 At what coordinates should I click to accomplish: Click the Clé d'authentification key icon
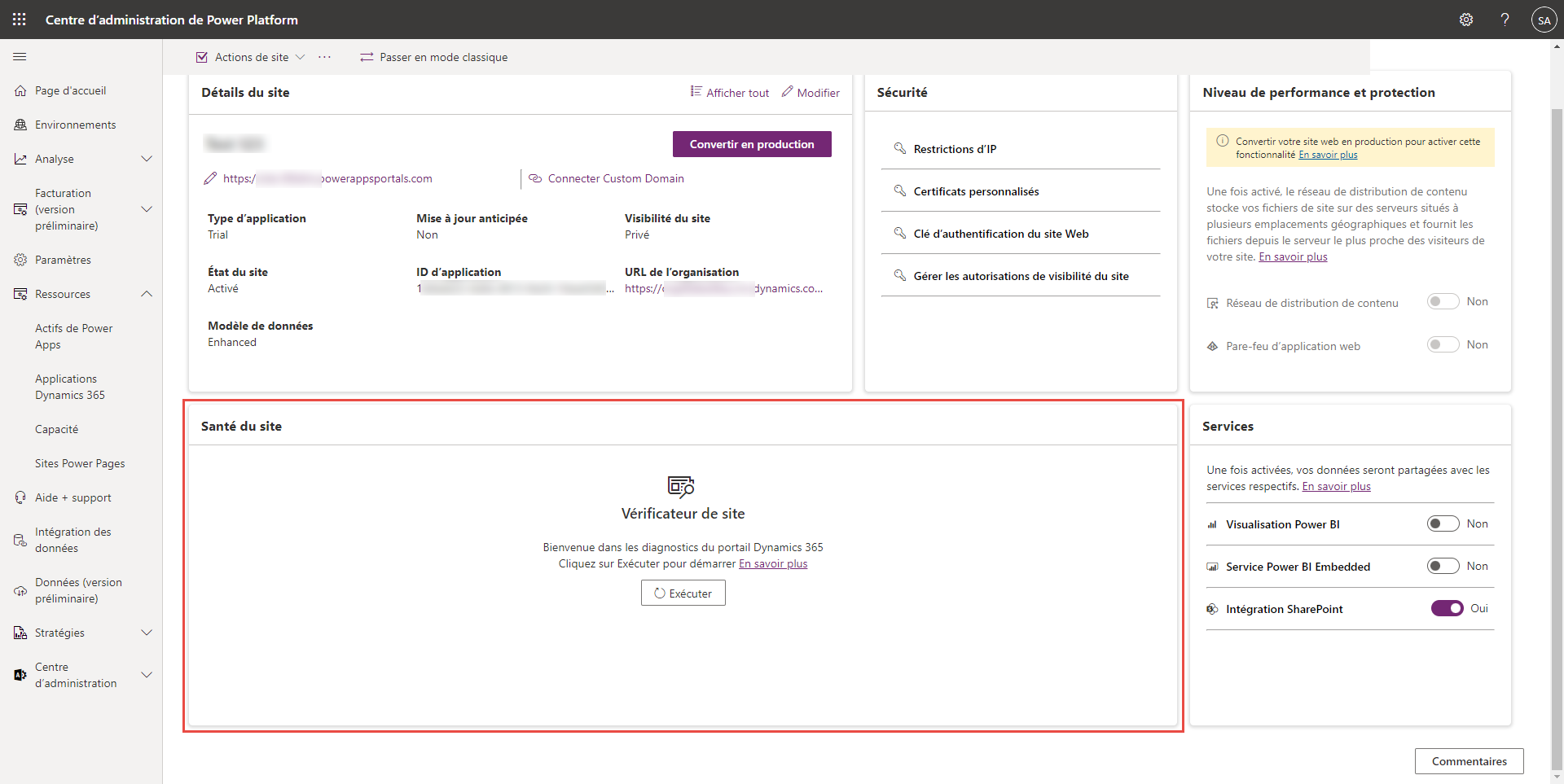pos(900,233)
